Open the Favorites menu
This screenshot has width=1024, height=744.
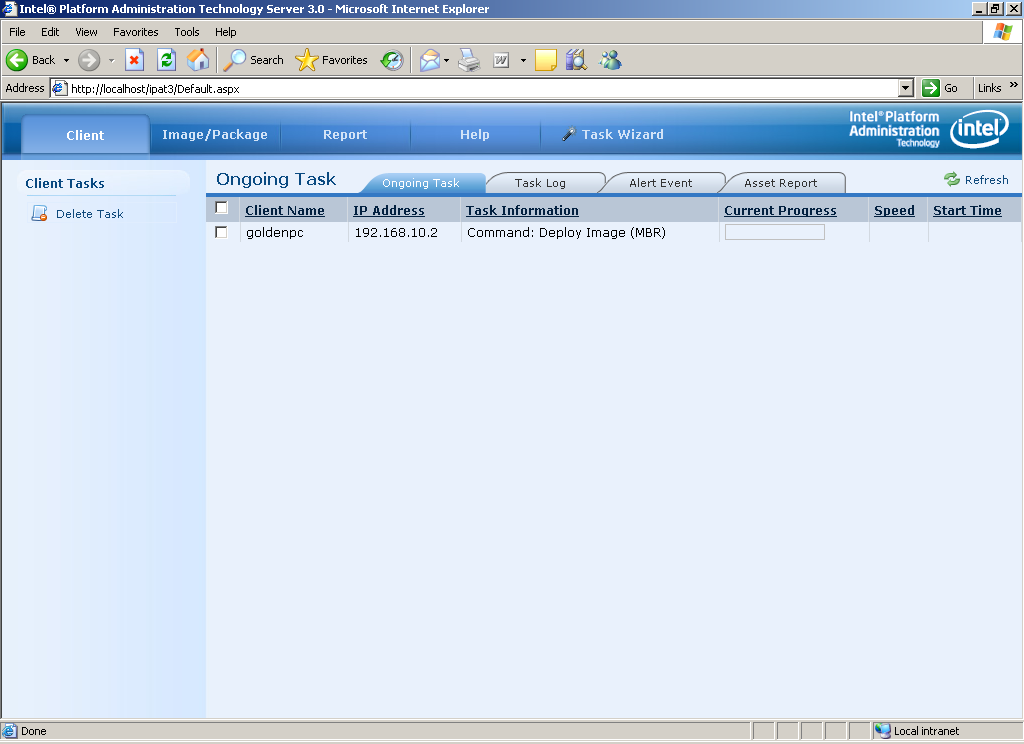tap(136, 32)
